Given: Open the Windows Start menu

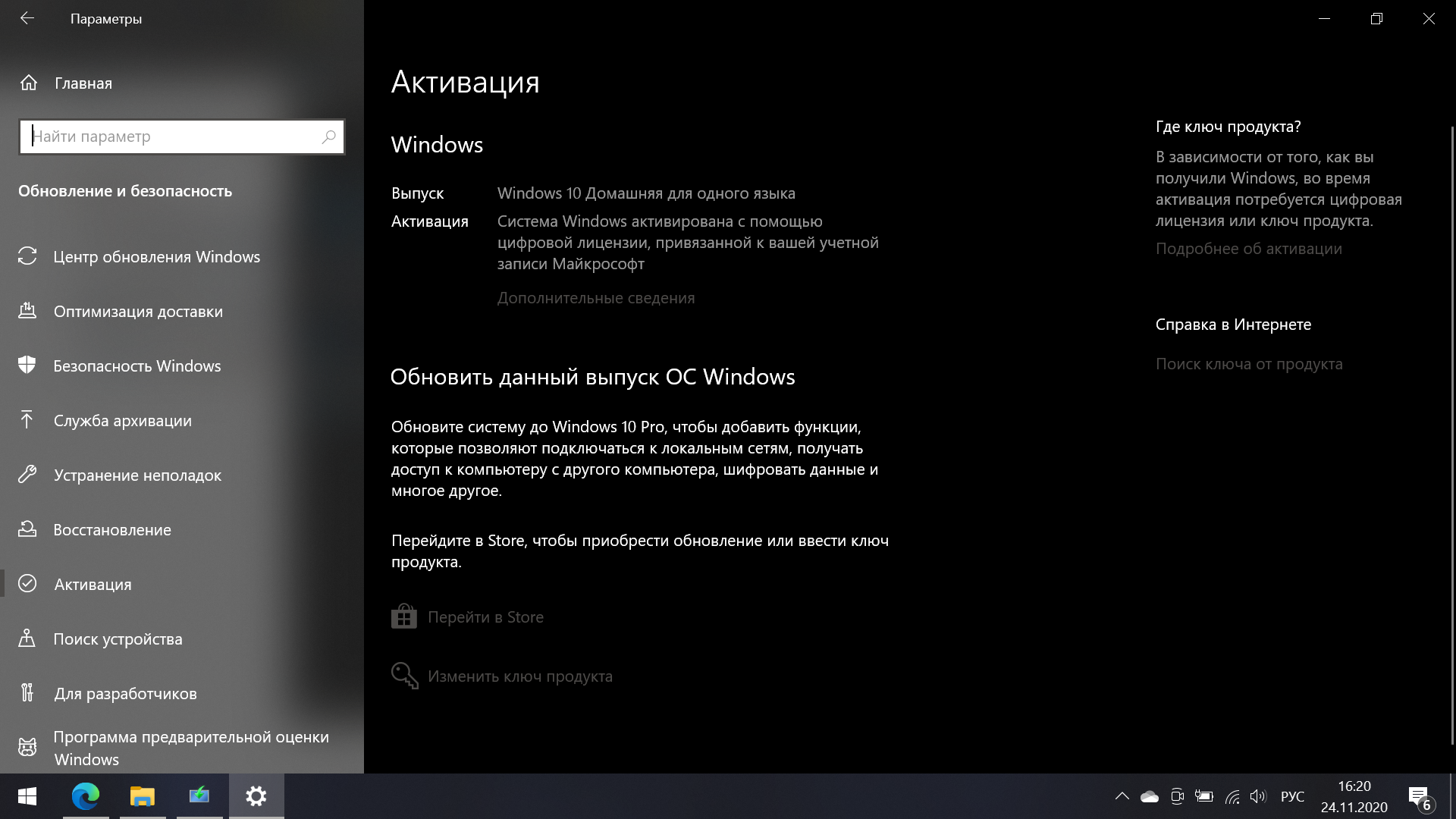Looking at the screenshot, I should tap(27, 796).
